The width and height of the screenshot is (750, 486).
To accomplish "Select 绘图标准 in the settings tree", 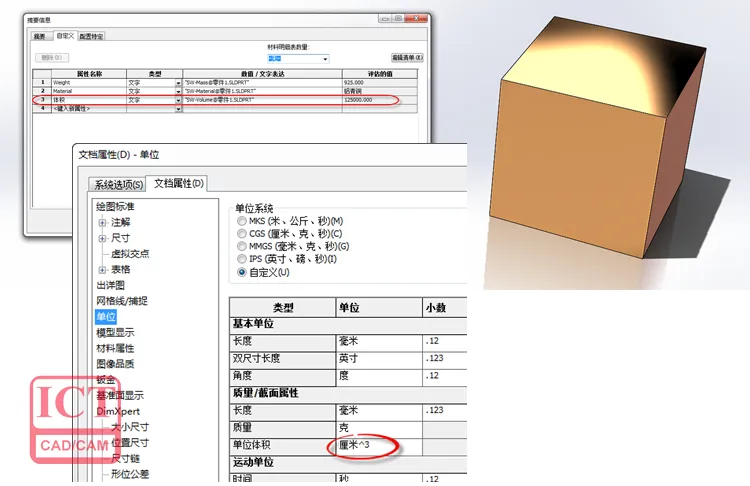I will click(115, 207).
